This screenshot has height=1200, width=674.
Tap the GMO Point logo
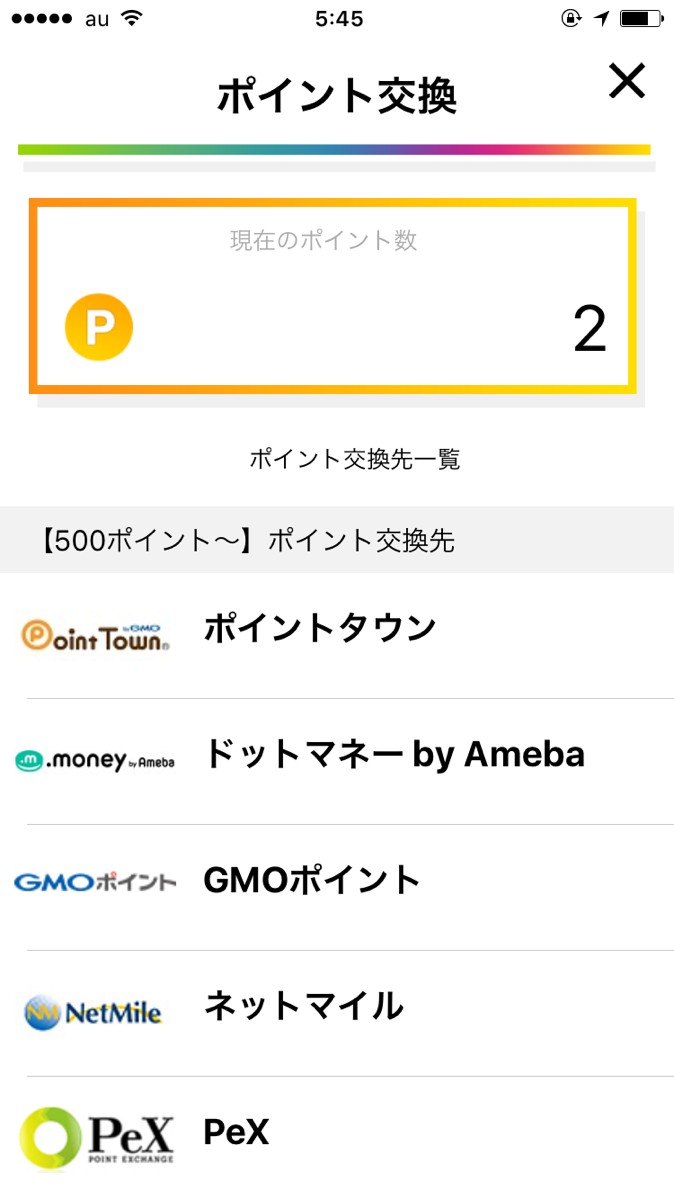(95, 883)
